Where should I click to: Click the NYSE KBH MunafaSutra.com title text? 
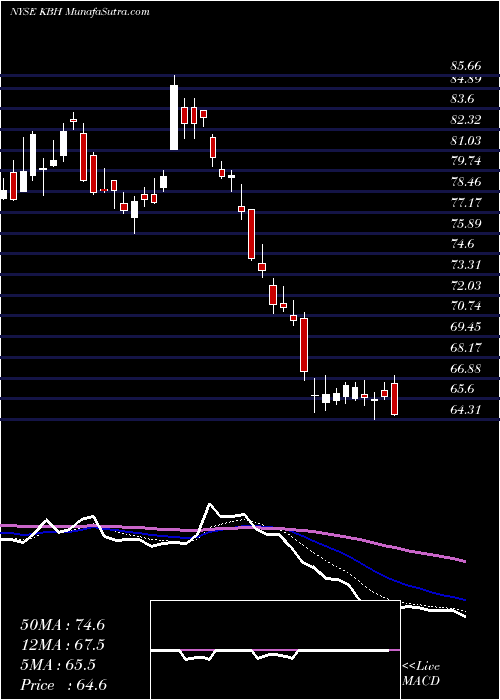[79, 12]
